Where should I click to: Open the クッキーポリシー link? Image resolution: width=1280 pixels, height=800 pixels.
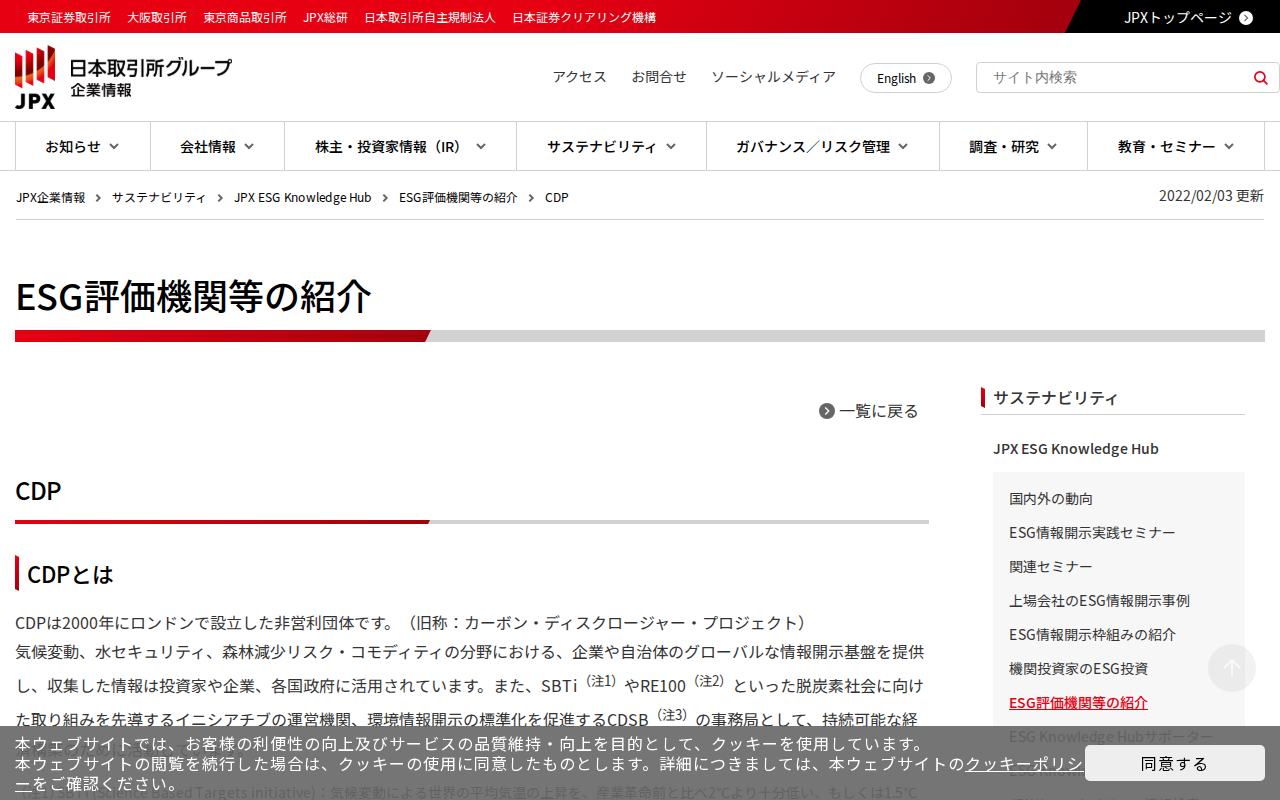(x=1024, y=764)
